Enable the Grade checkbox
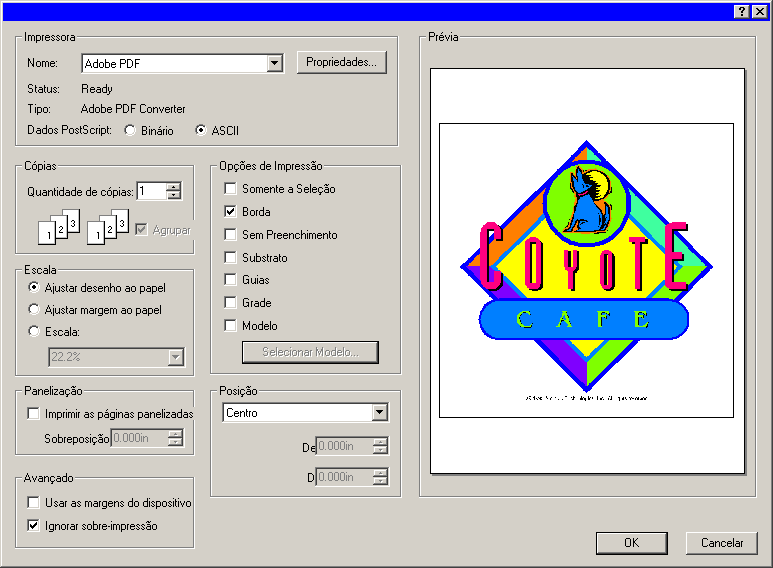 click(x=230, y=303)
